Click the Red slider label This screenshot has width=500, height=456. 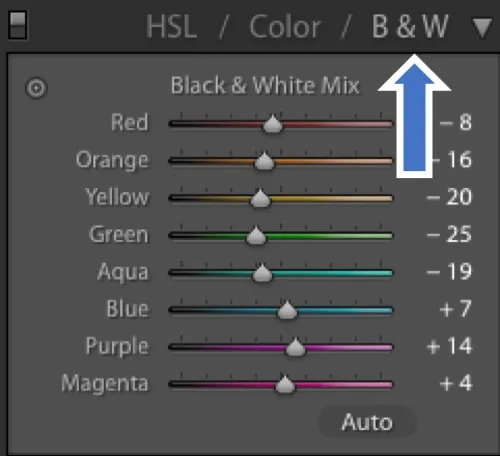[130, 122]
